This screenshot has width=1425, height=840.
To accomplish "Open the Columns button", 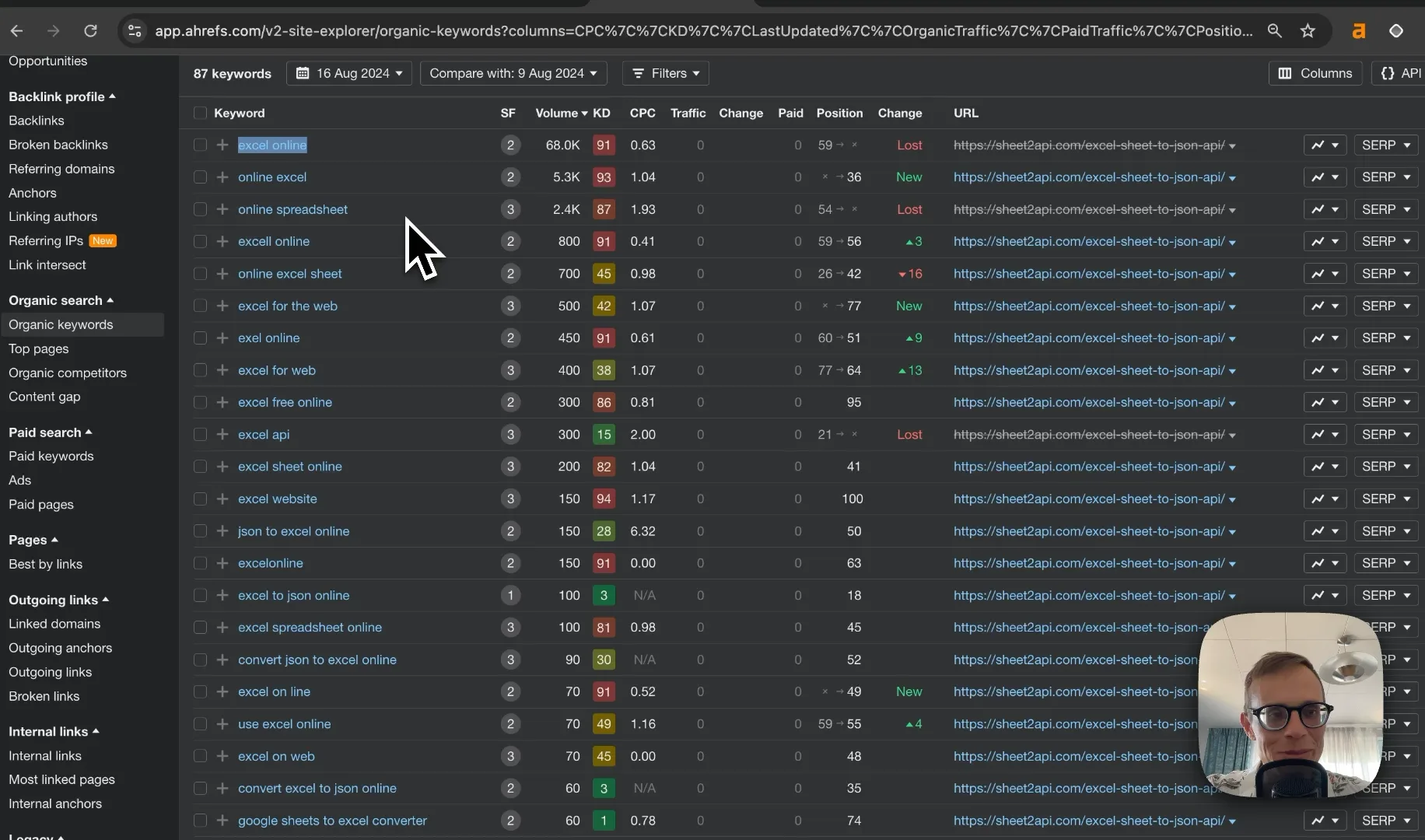I will pos(1315,73).
